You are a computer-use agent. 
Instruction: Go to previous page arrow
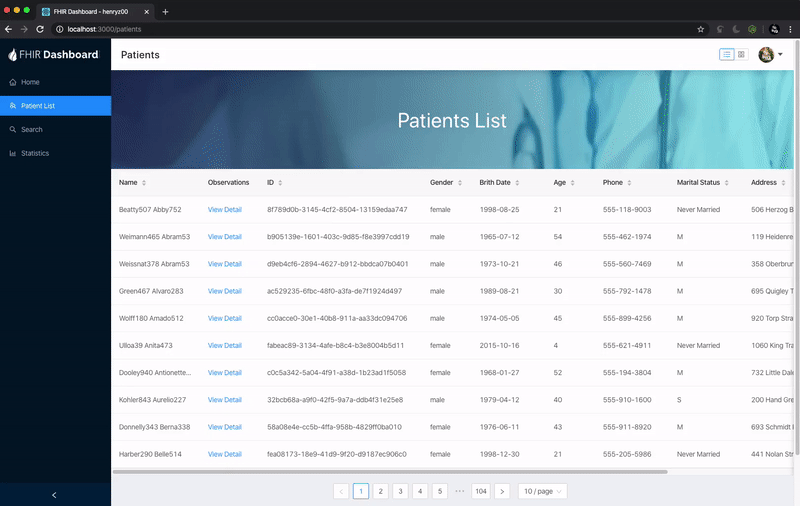[x=341, y=491]
